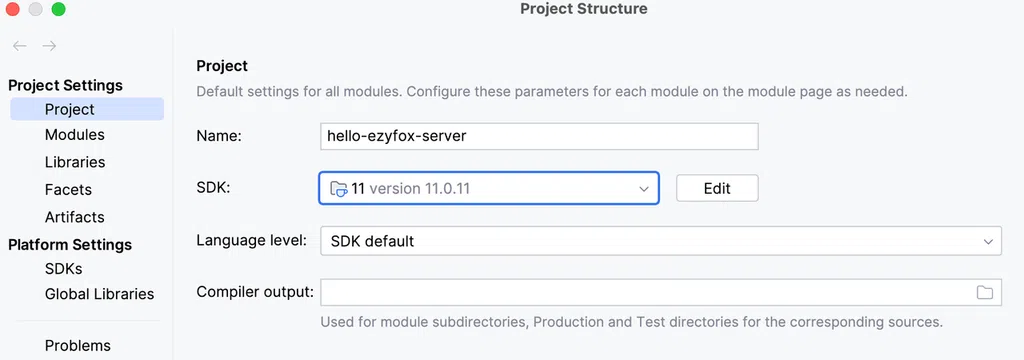Click the Edit button next to SDK
This screenshot has width=1024, height=360.
pos(716,188)
